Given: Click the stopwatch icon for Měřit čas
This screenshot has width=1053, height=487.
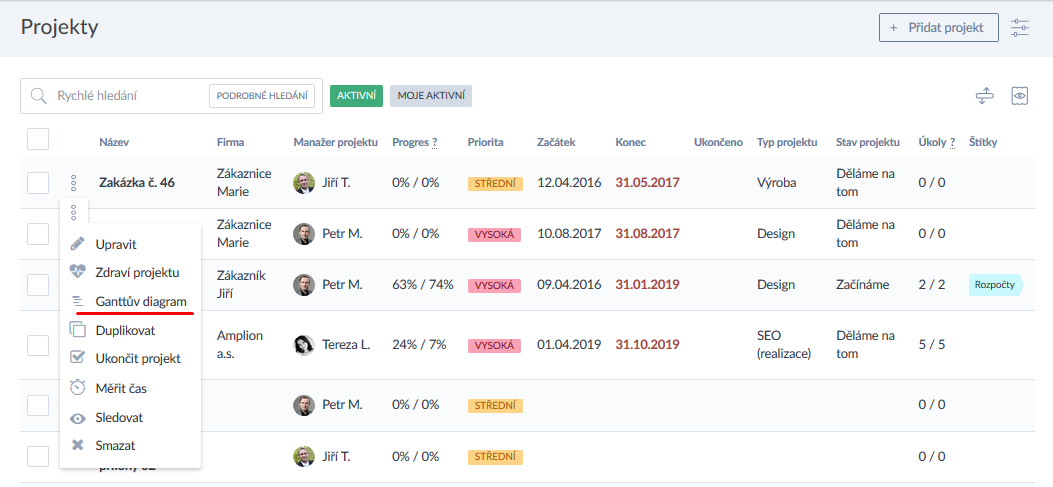Looking at the screenshot, I should click(x=78, y=388).
